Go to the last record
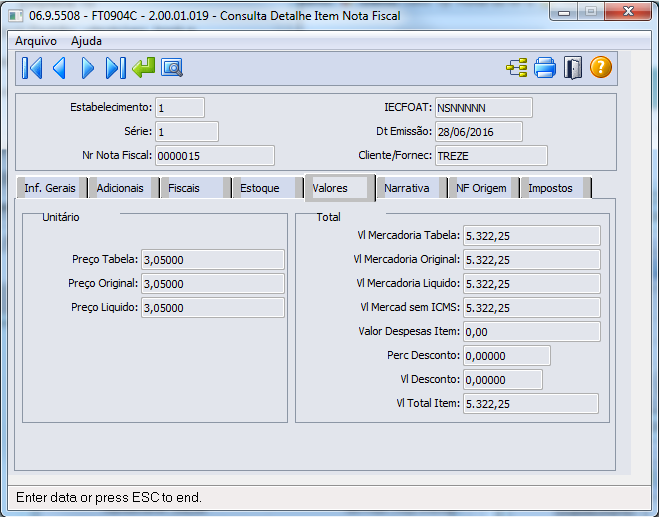 tap(116, 68)
